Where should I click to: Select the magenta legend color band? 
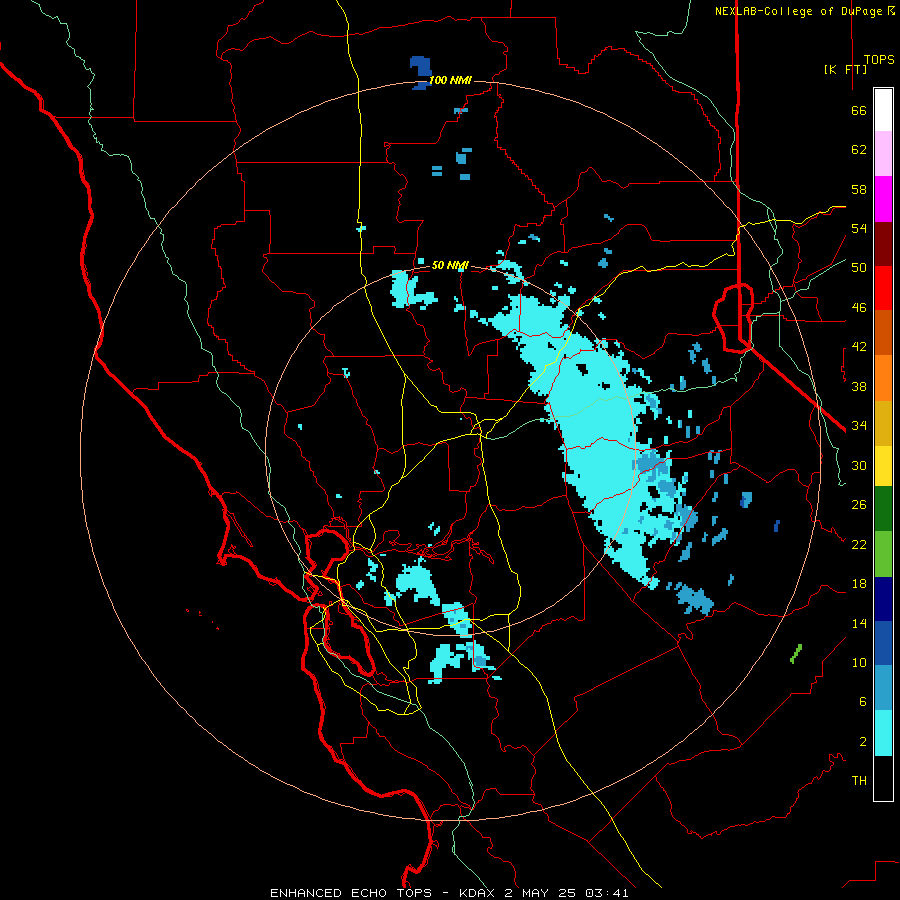883,199
